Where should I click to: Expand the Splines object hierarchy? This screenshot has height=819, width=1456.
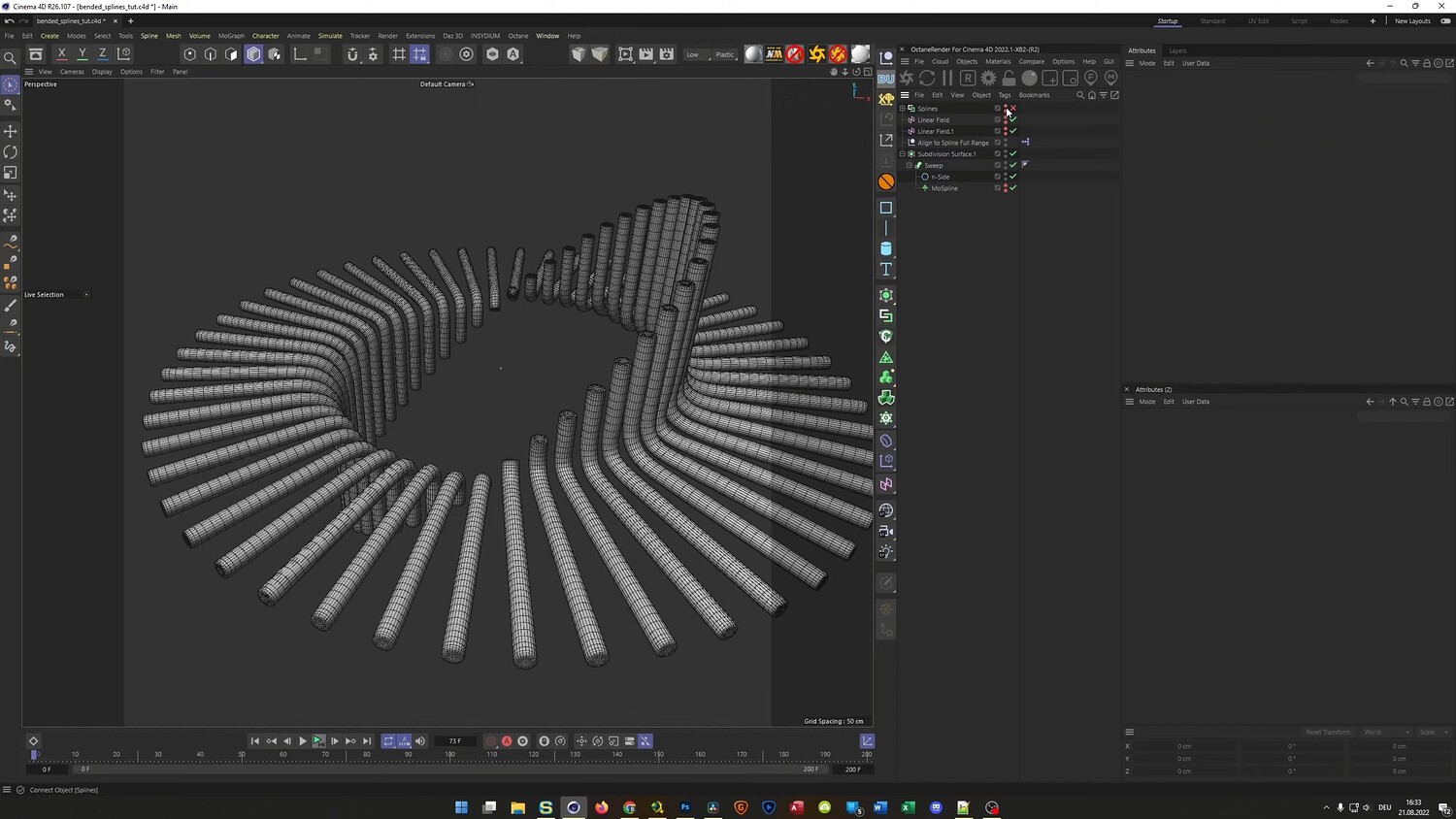coord(903,109)
